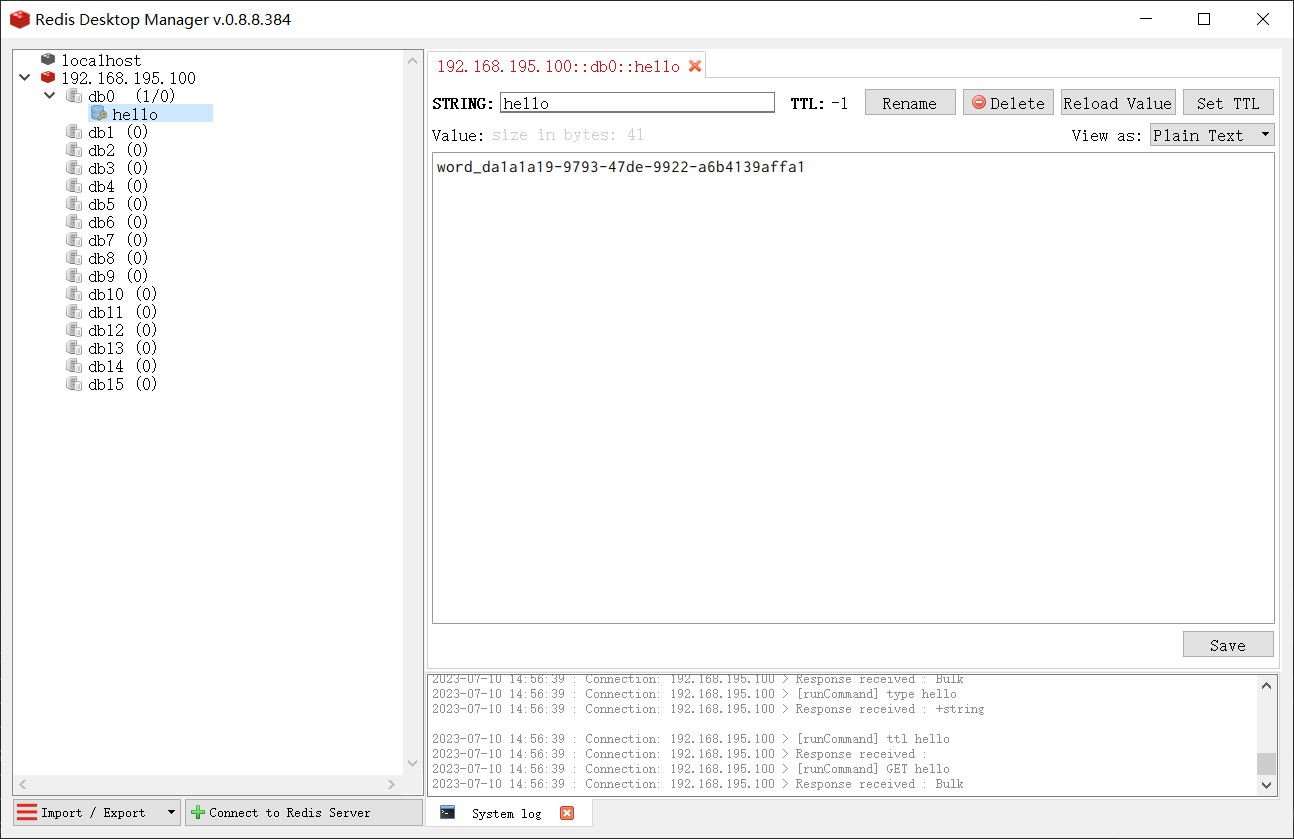Close the hello key tab with red X
This screenshot has height=839, width=1294.
(x=695, y=66)
